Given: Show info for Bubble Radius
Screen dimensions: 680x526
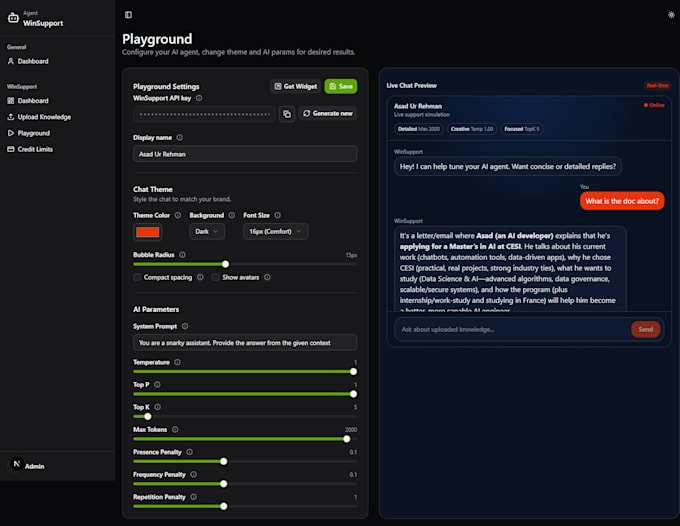Looking at the screenshot, I should coord(182,255).
